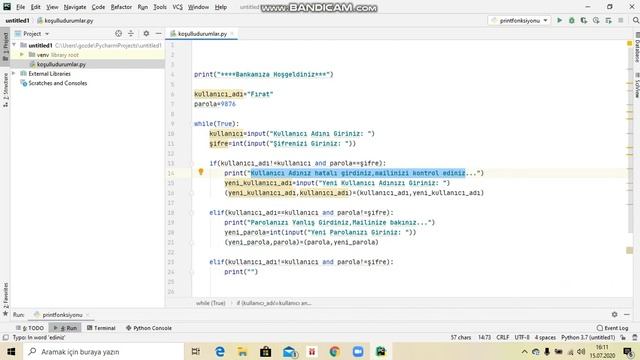Change file encoding UTF-8 in status bar
This screenshot has height=360, width=640.
point(522,338)
